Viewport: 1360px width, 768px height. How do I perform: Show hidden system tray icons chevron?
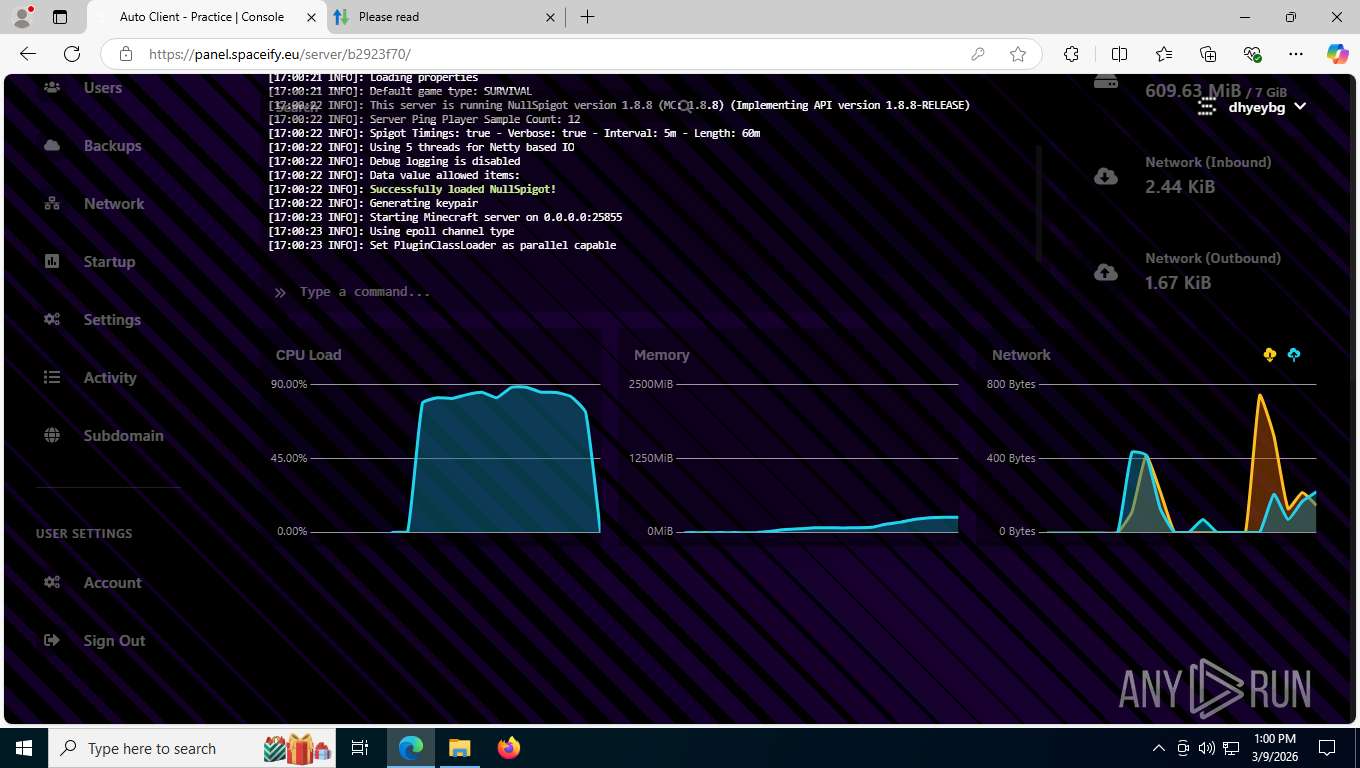point(1159,748)
